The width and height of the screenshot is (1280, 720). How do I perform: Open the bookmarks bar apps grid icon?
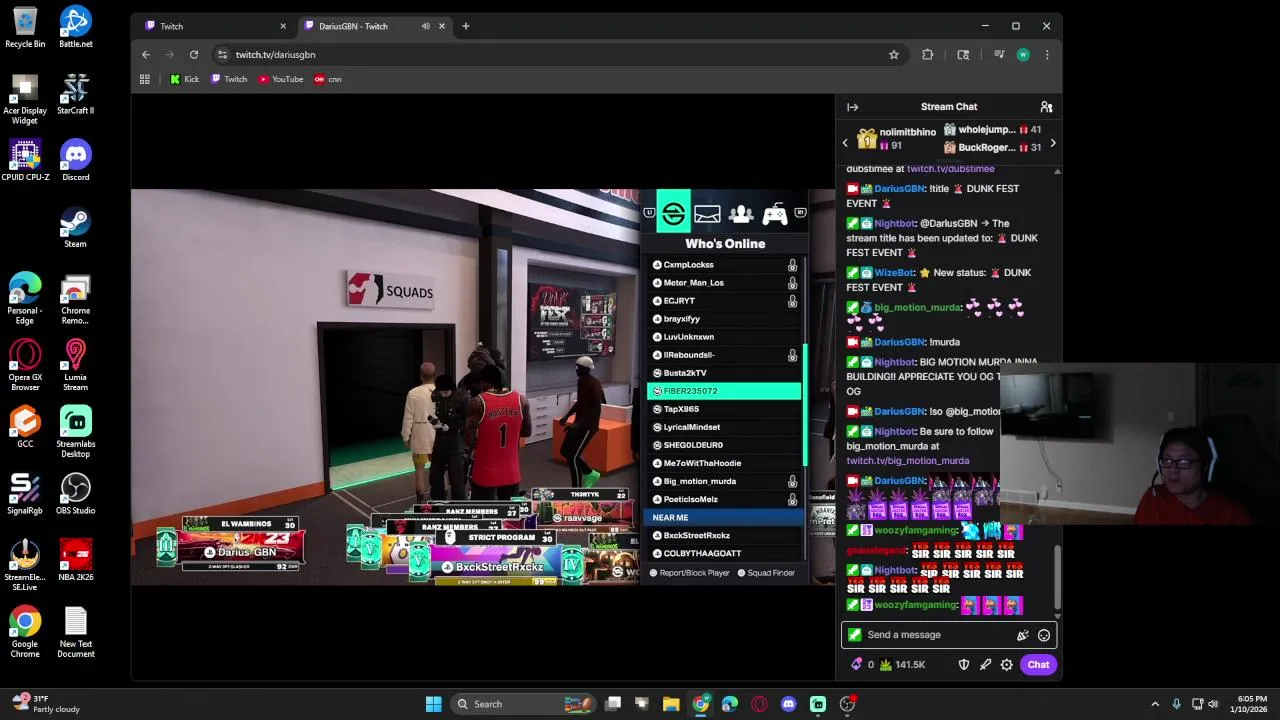[x=145, y=79]
